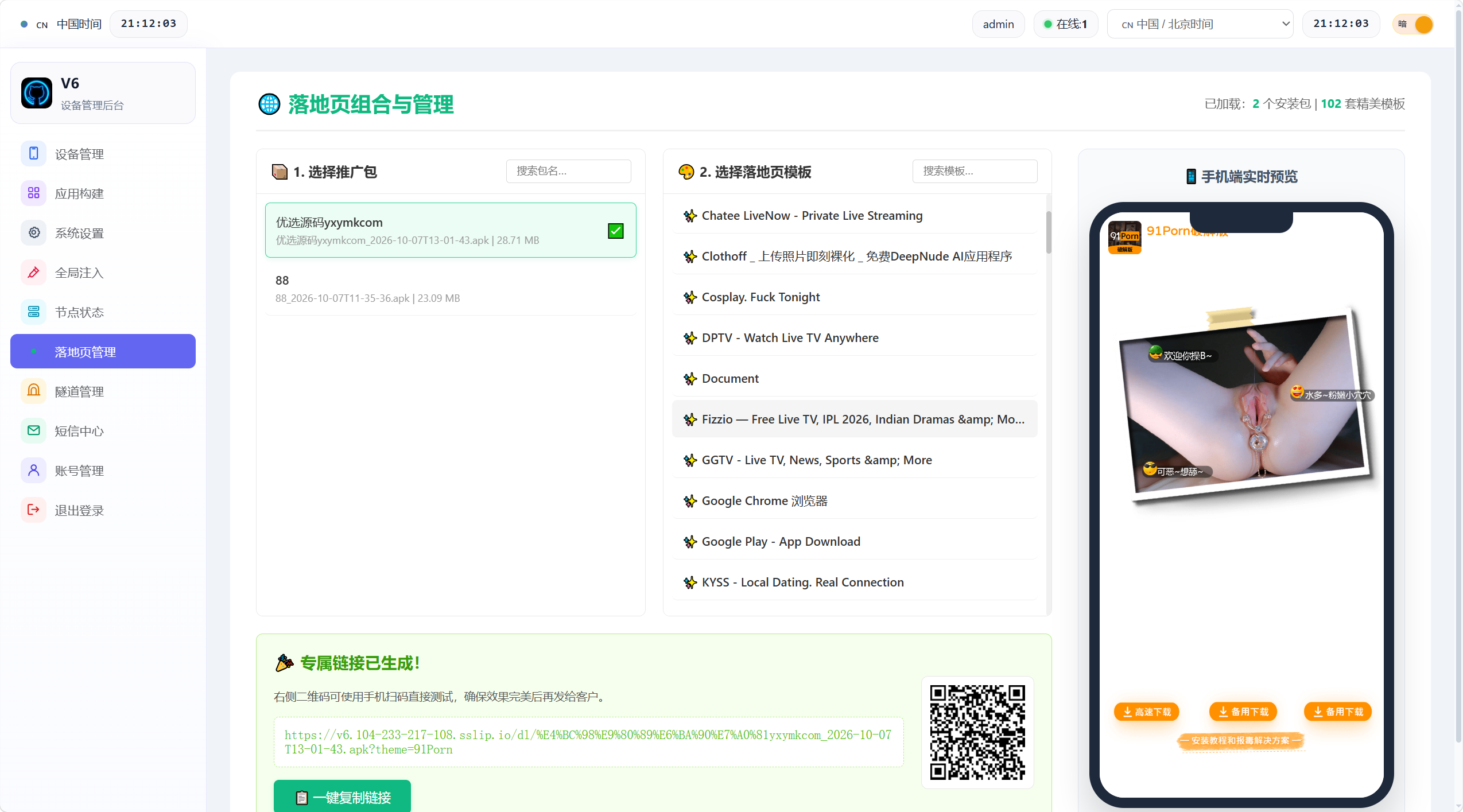
Task: Focus the 搜索包名 search field
Action: coord(568,171)
